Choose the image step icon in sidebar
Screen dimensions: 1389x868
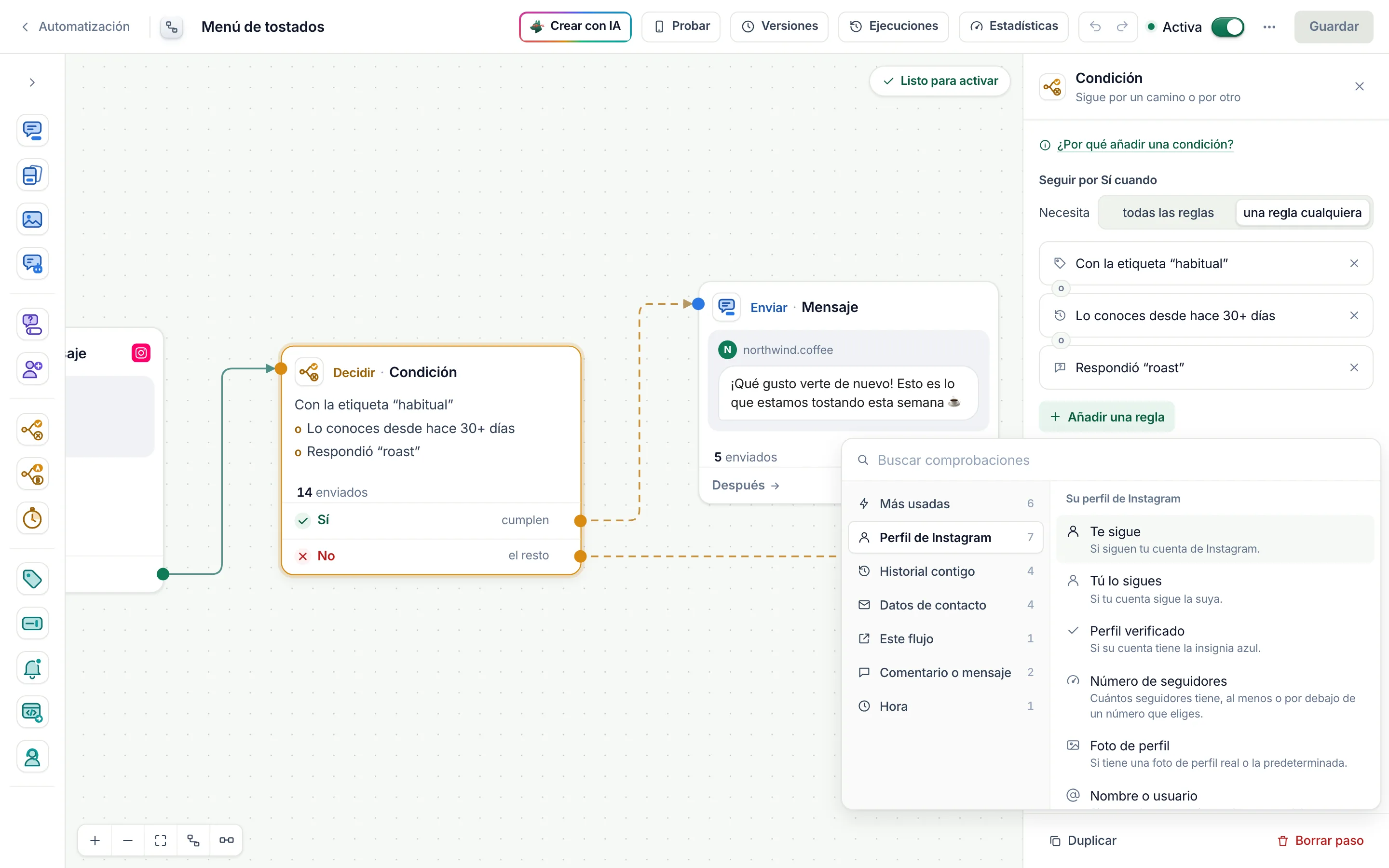pyautogui.click(x=32, y=219)
